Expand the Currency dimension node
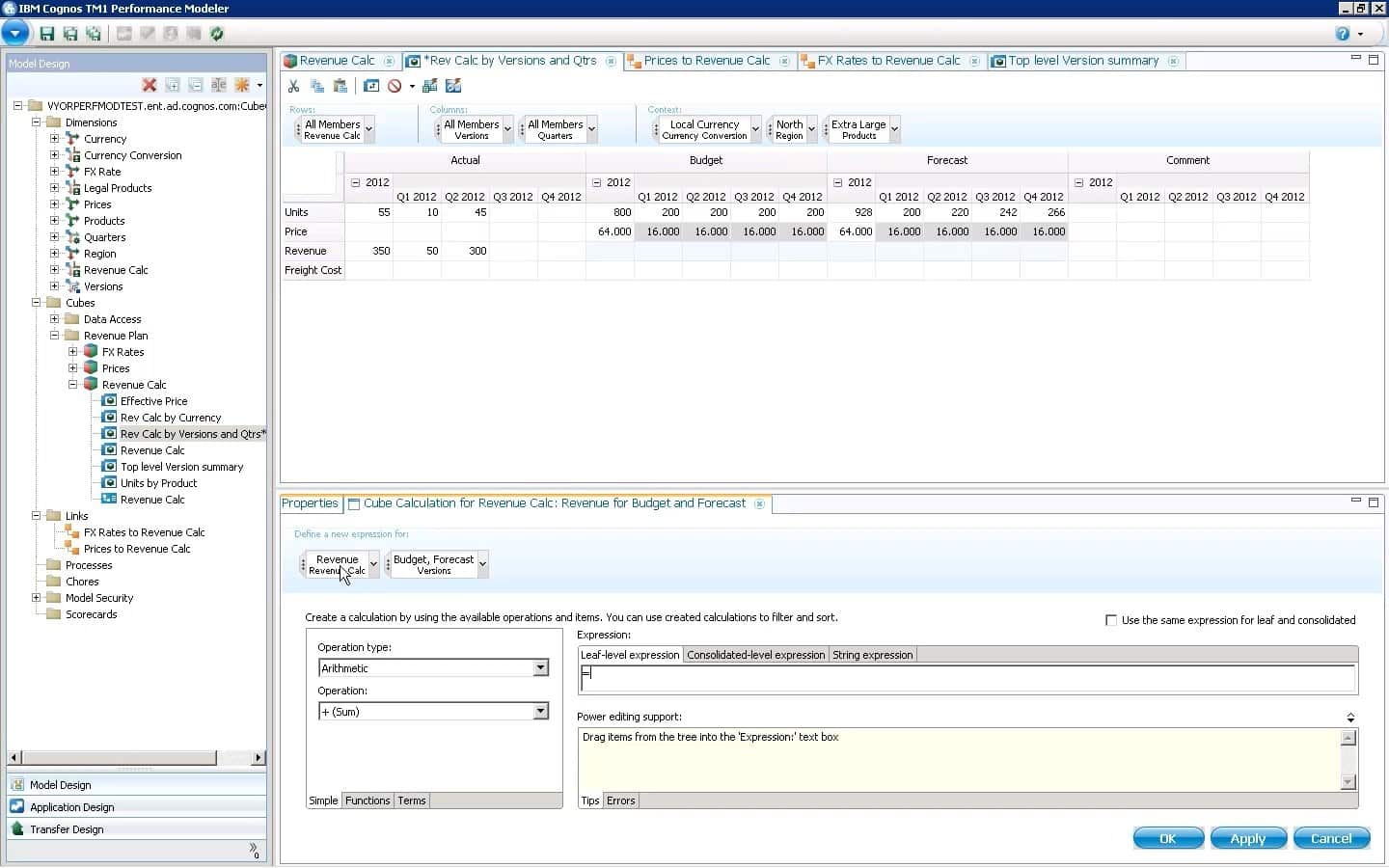This screenshot has width=1389, height=868. [x=55, y=138]
